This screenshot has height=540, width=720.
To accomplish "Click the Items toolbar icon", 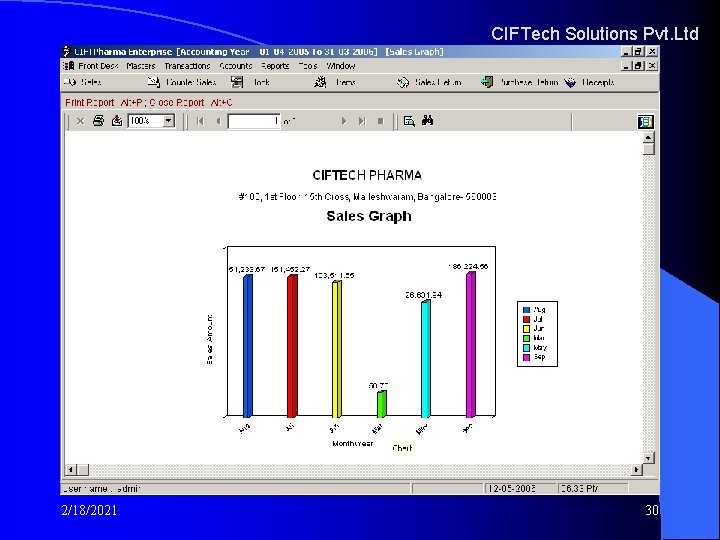I will tap(320, 83).
